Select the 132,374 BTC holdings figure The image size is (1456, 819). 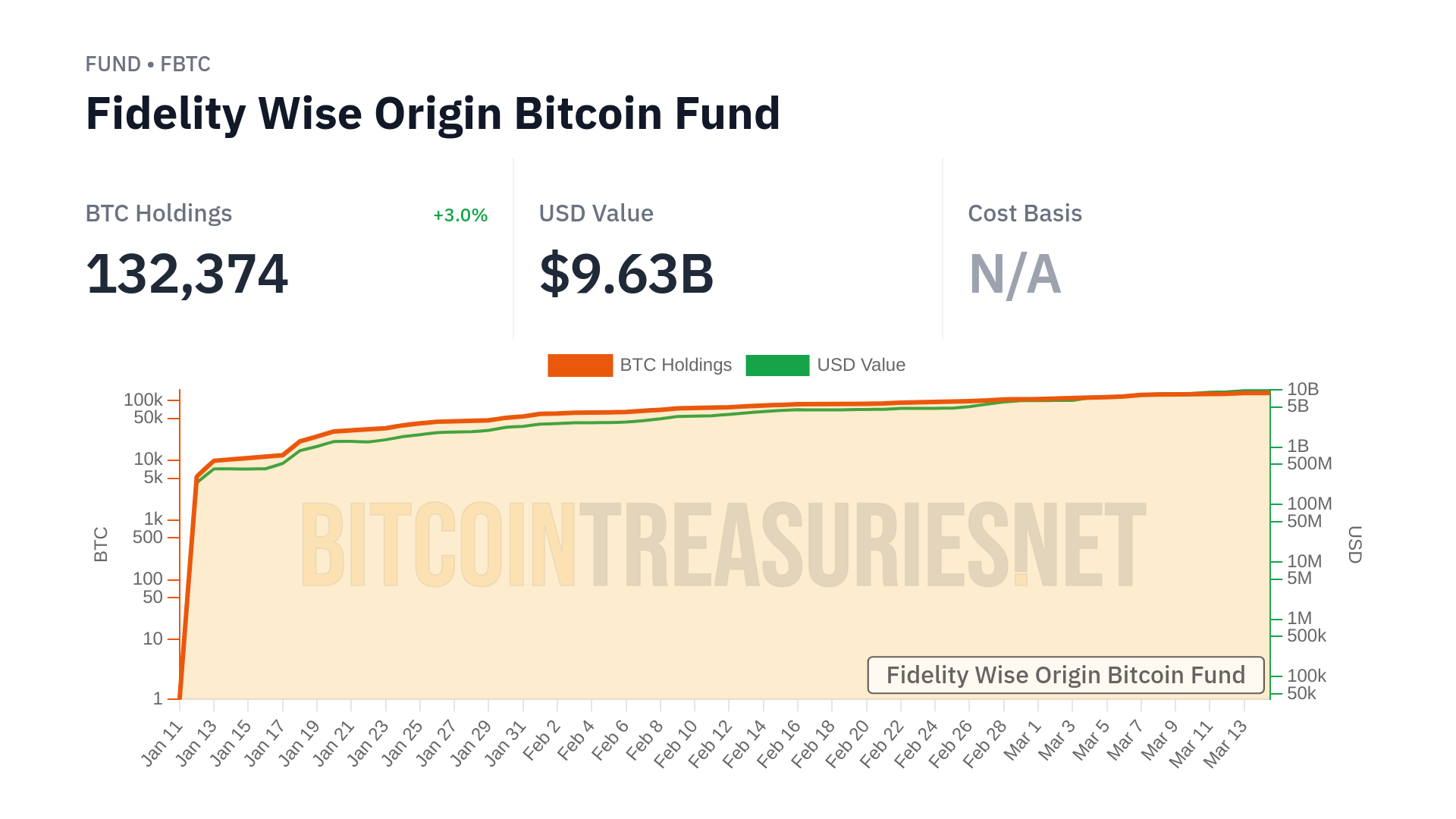pyautogui.click(x=187, y=274)
